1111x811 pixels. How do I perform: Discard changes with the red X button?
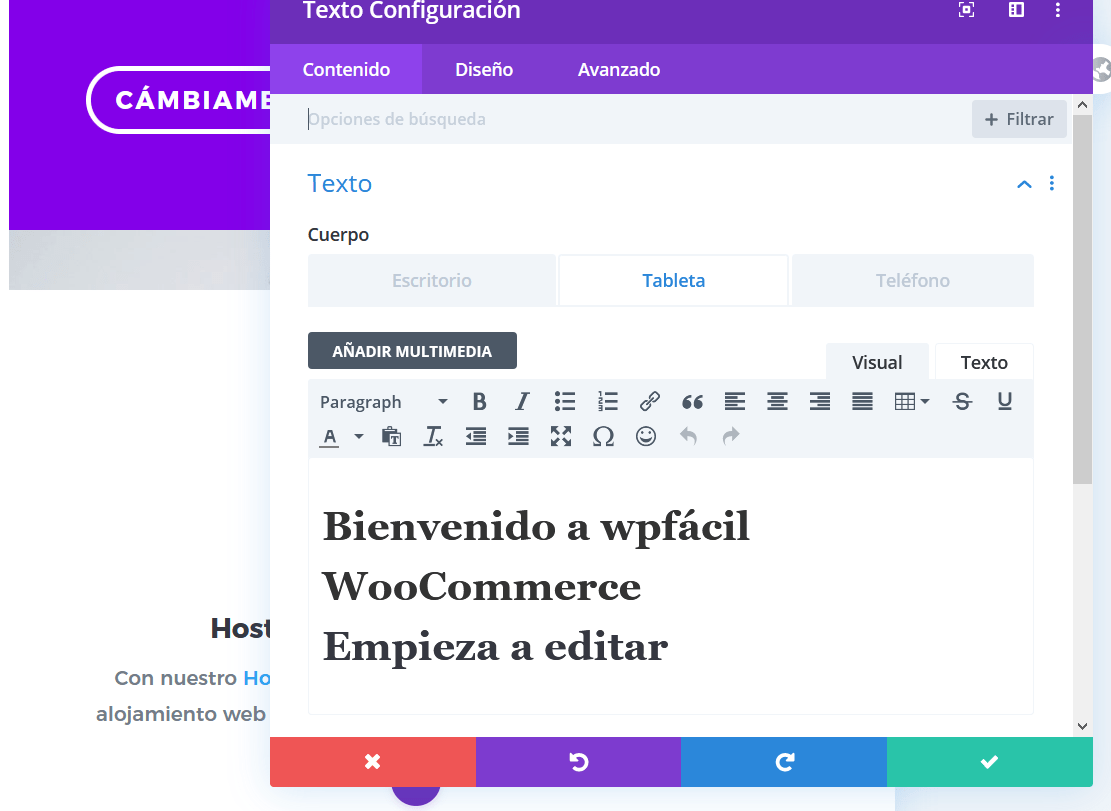(373, 761)
